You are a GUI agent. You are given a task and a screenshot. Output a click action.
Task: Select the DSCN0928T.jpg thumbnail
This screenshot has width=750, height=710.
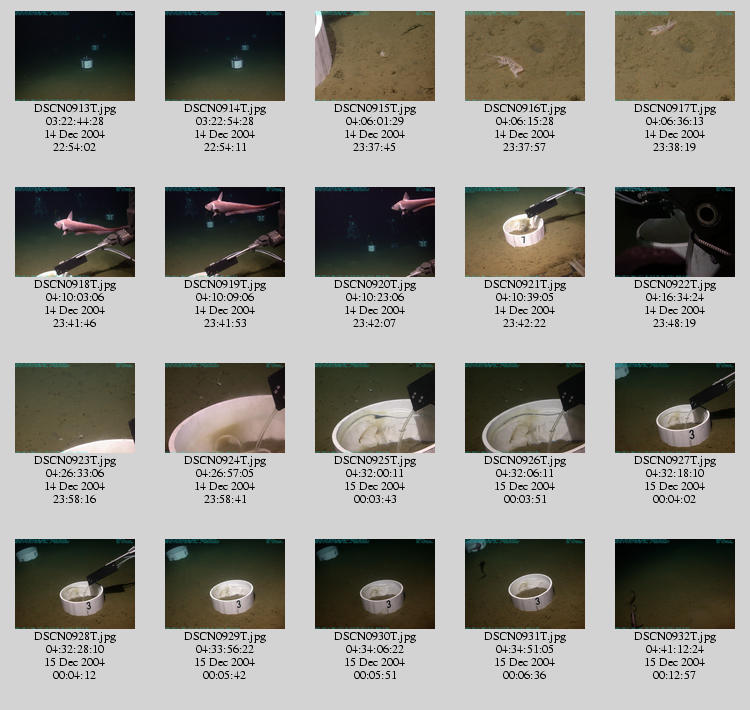coord(75,584)
